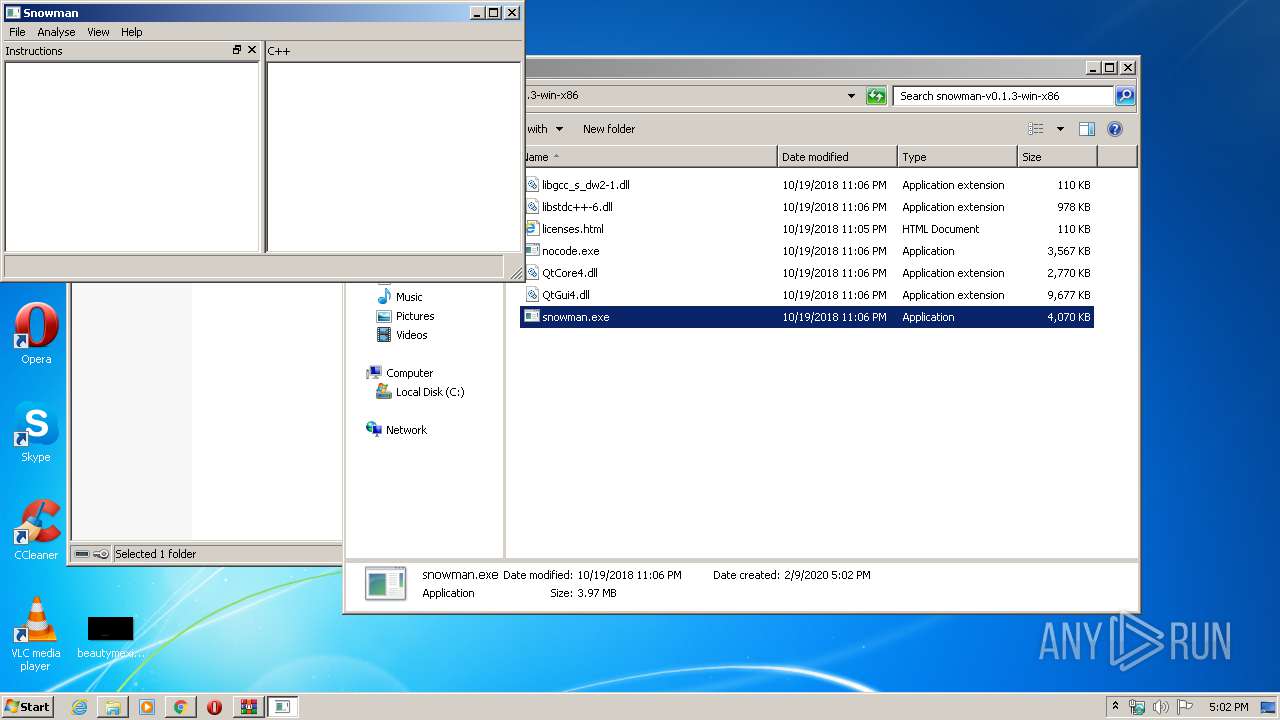Select libstdc++-6.dll file icon
The image size is (1280, 720).
[532, 207]
